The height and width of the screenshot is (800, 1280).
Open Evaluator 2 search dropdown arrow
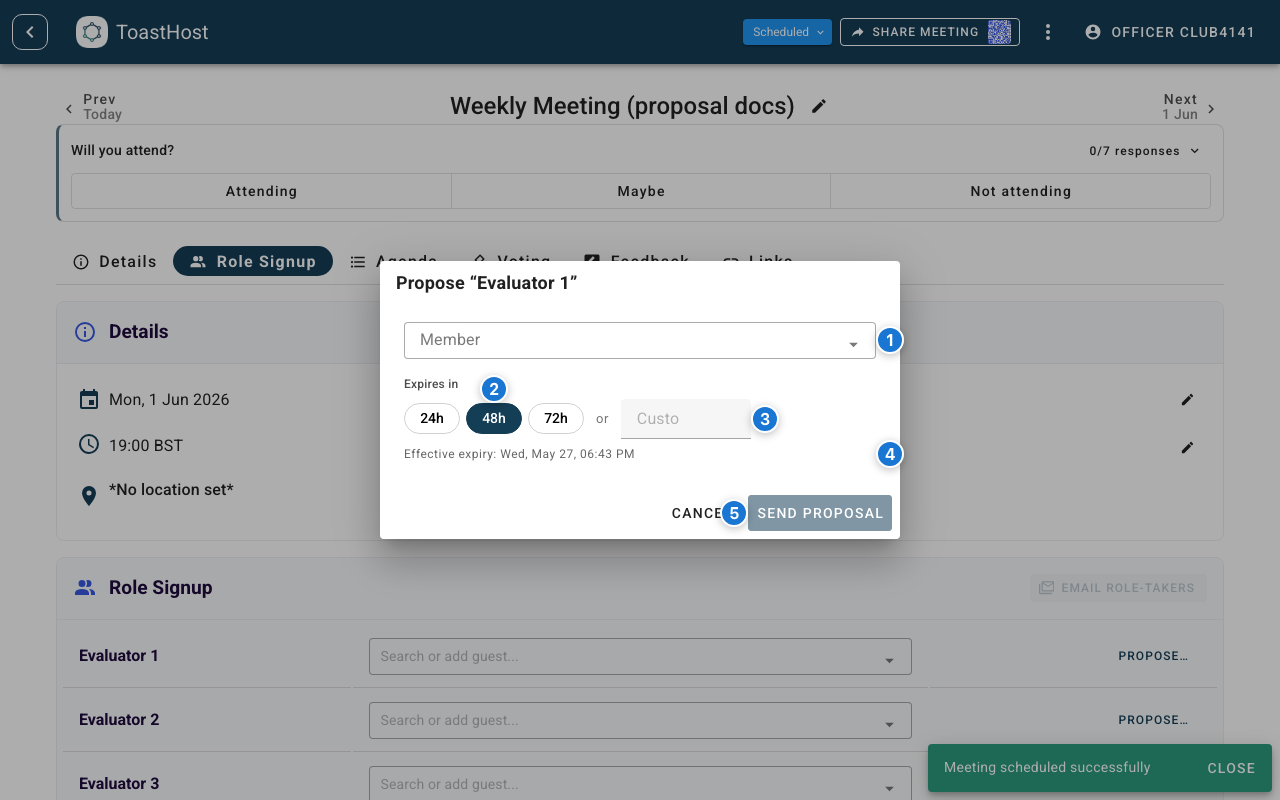pos(890,724)
